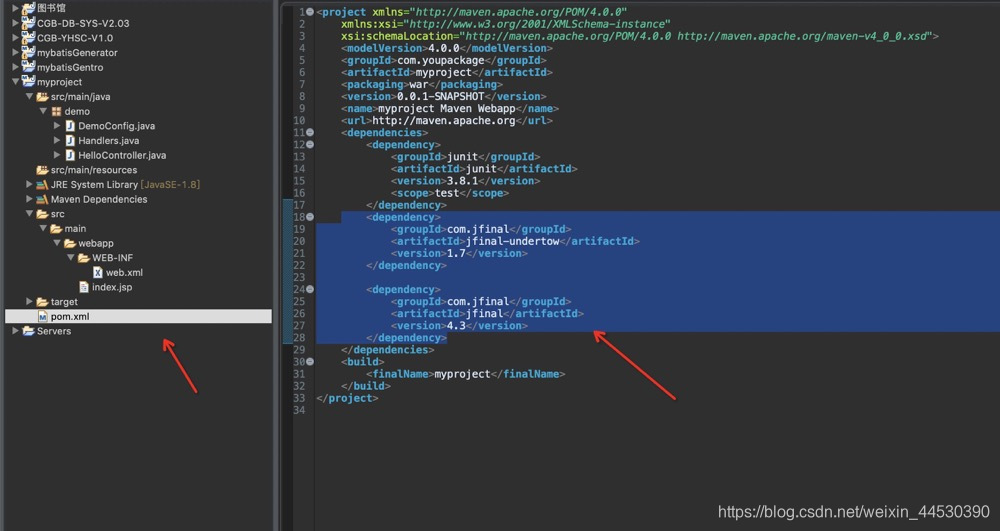Click the packaging value war
This screenshot has height=531, width=1000.
click(x=418, y=84)
